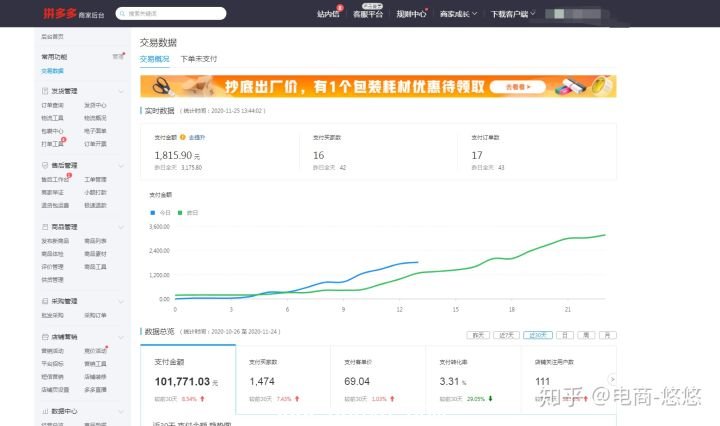Image resolution: width=720 pixels, height=426 pixels.
Task: Select the 近30天 time range option
Action: [x=538, y=335]
